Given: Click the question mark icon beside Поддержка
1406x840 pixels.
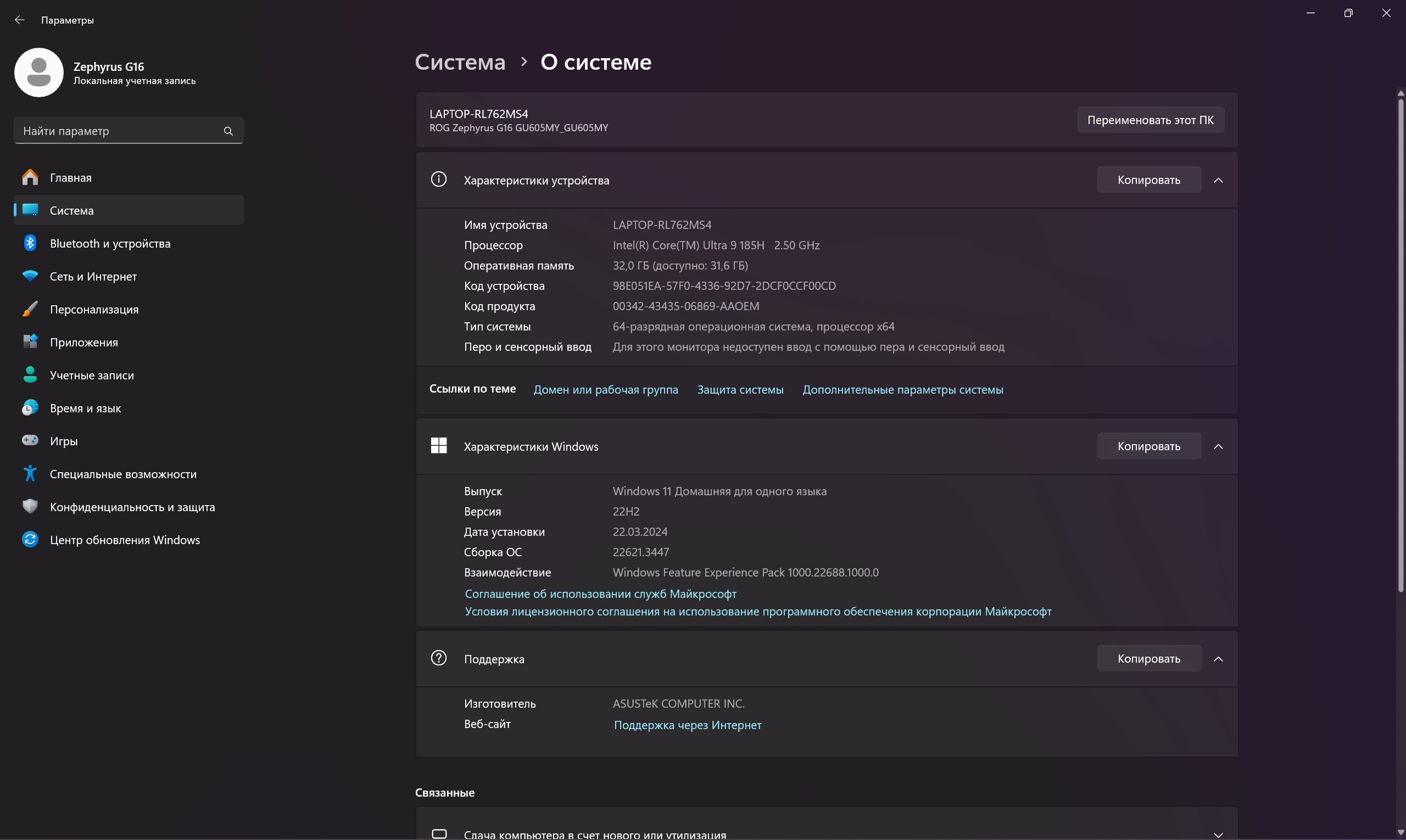Looking at the screenshot, I should 439,658.
